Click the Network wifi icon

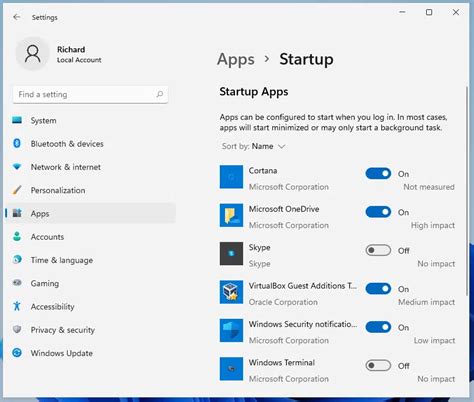pos(17,167)
